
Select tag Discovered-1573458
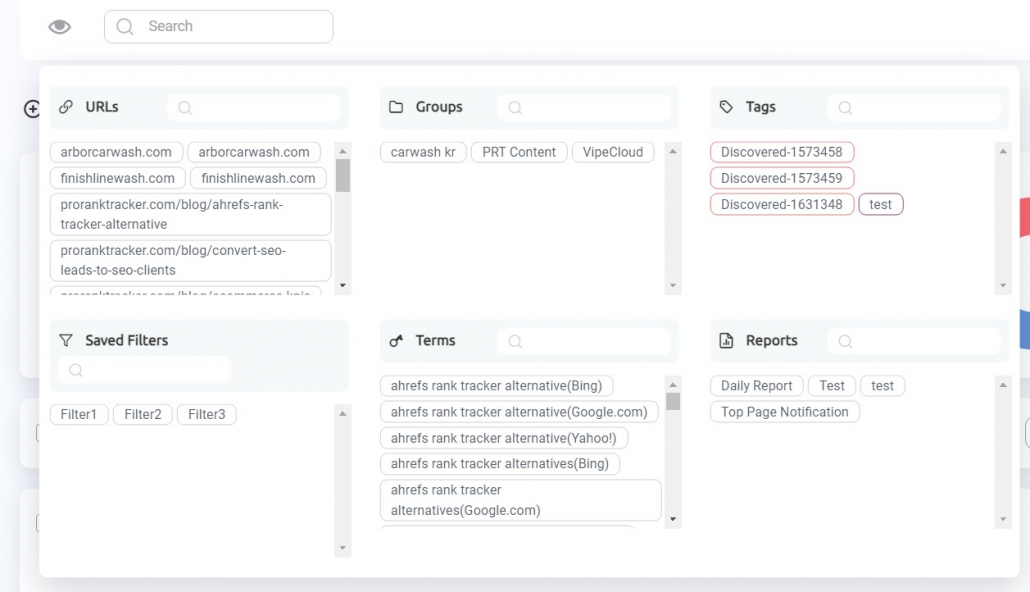[x=782, y=152]
